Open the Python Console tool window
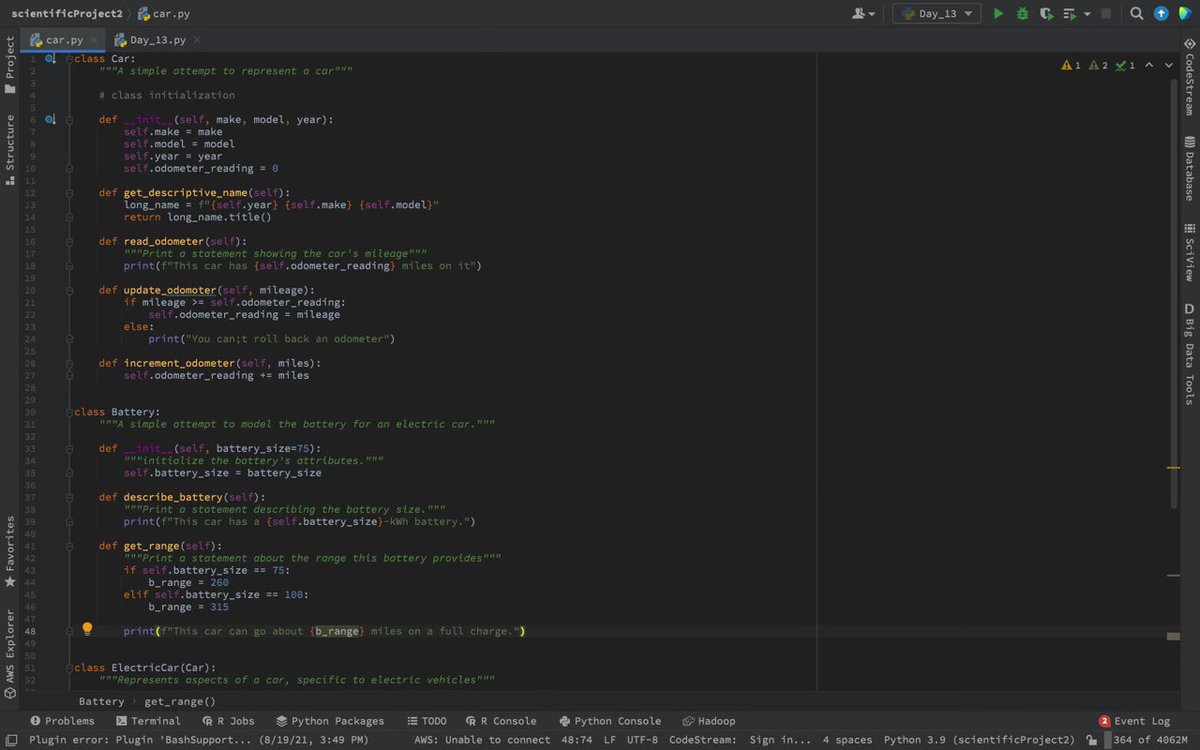The width and height of the screenshot is (1200, 750). tap(610, 721)
